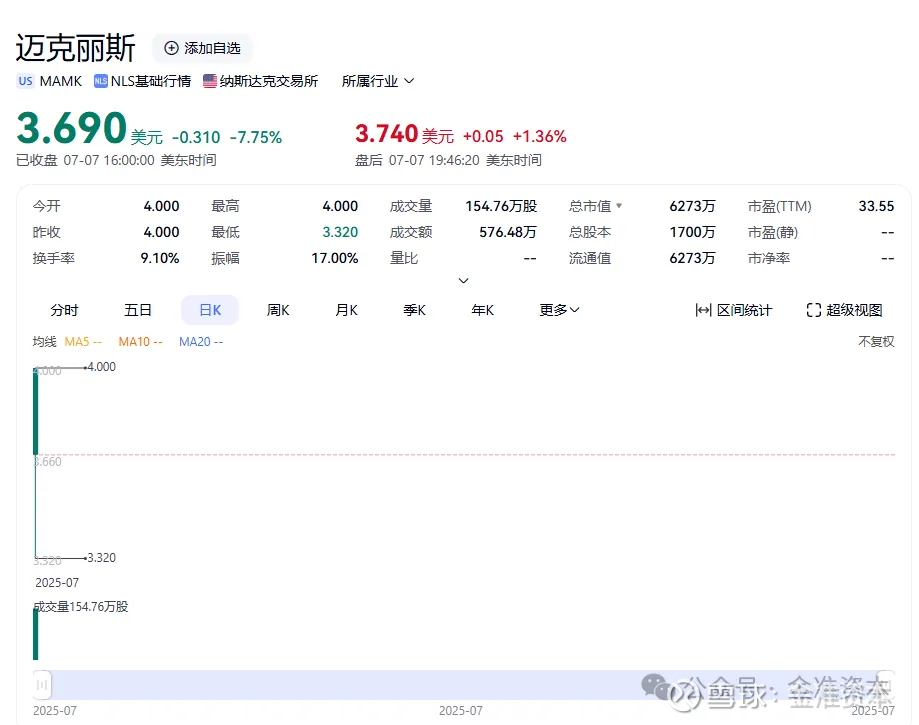
Task: Expand more quote details chevron
Action: 463,281
